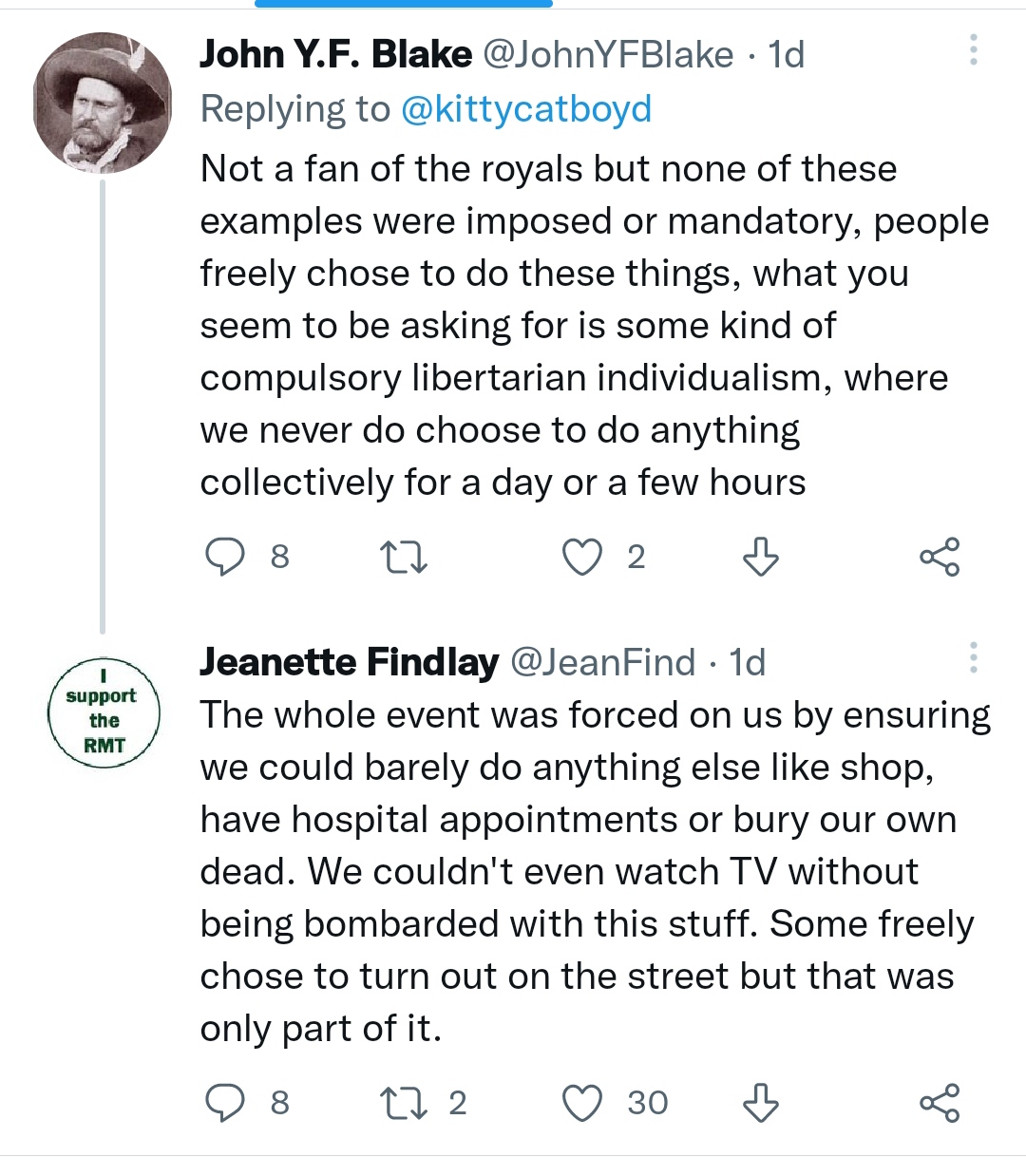The image size is (1026, 1176).
Task: Downvote John Y.F. Blake's reply
Action: click(760, 557)
